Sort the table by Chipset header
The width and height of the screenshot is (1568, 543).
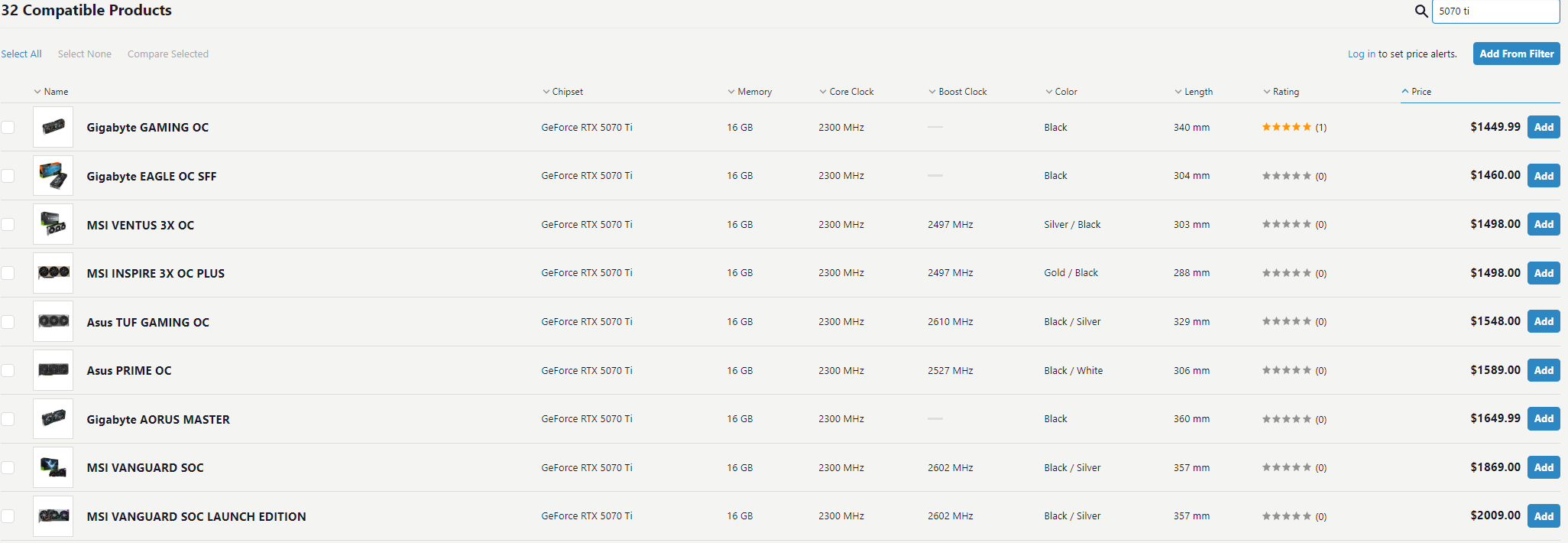(567, 92)
